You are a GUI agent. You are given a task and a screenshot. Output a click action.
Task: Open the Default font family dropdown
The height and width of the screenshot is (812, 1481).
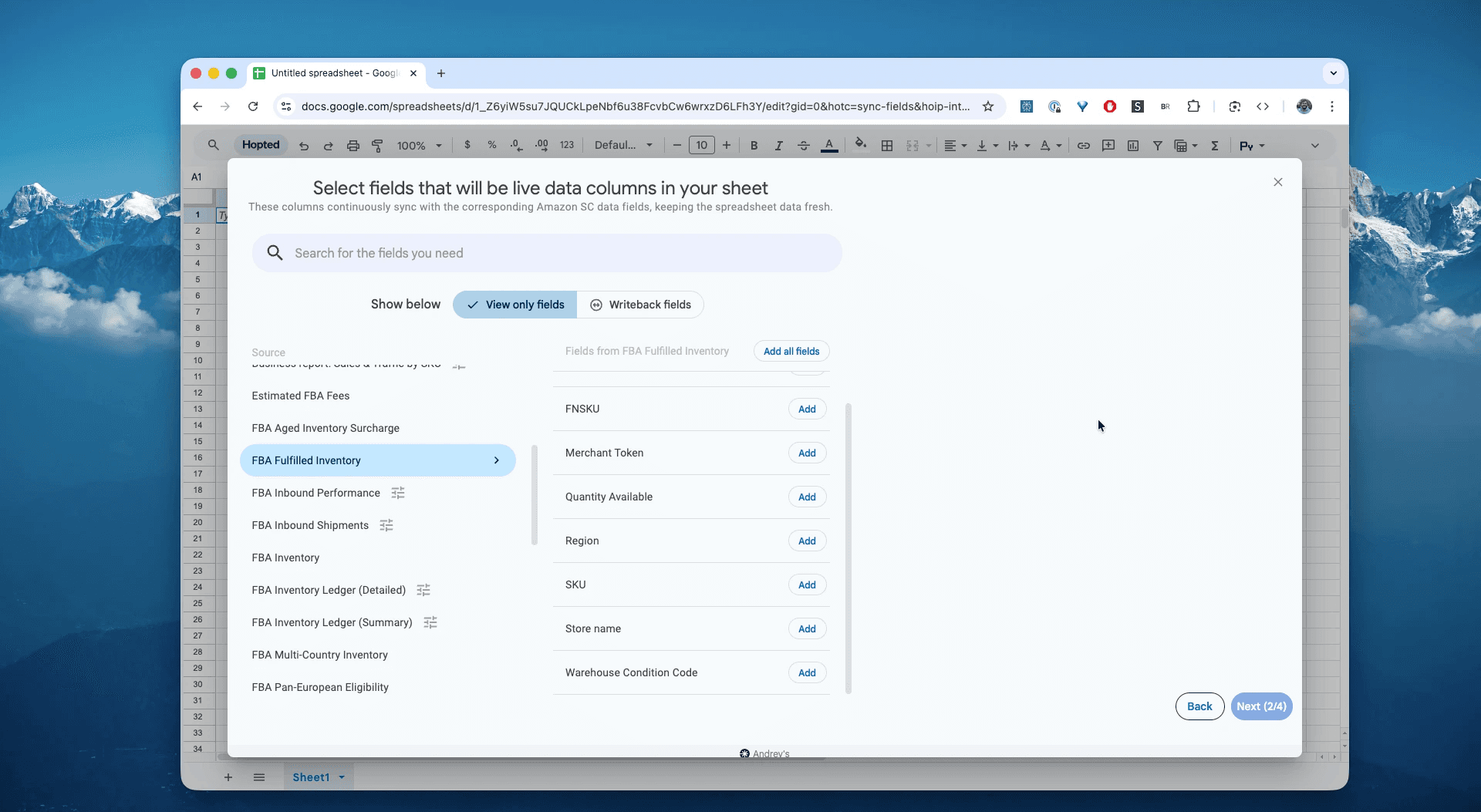coord(623,145)
